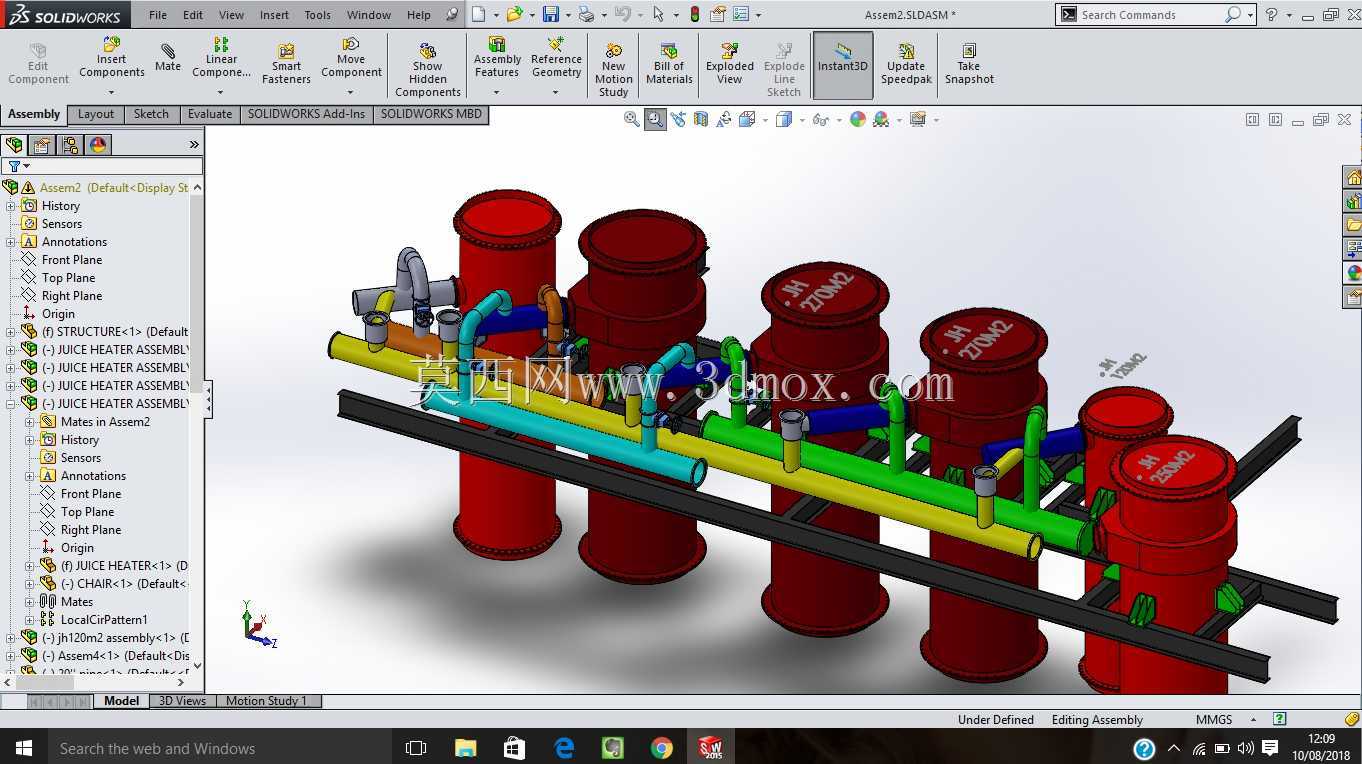Click Update Speedpak
The image size is (1362, 764).
[906, 64]
